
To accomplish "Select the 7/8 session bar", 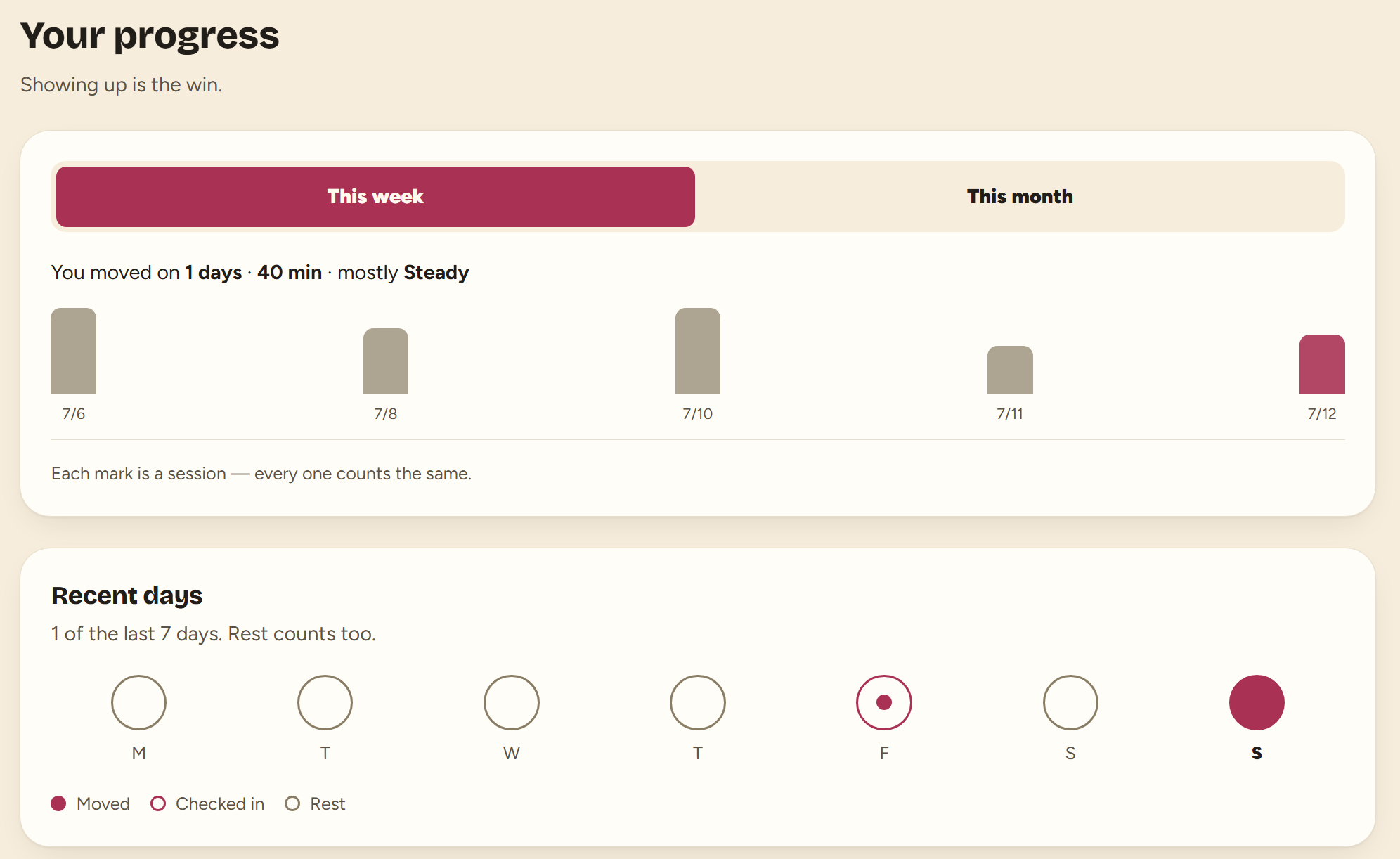I will (386, 361).
